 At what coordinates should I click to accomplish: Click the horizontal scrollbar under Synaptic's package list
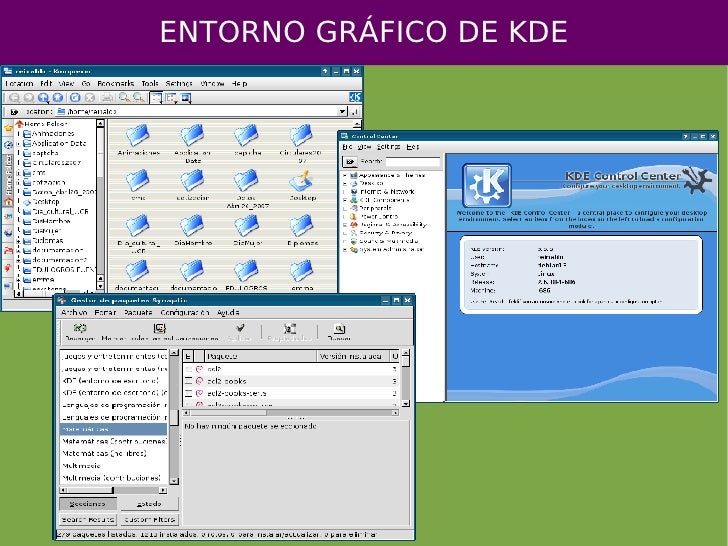[x=290, y=412]
